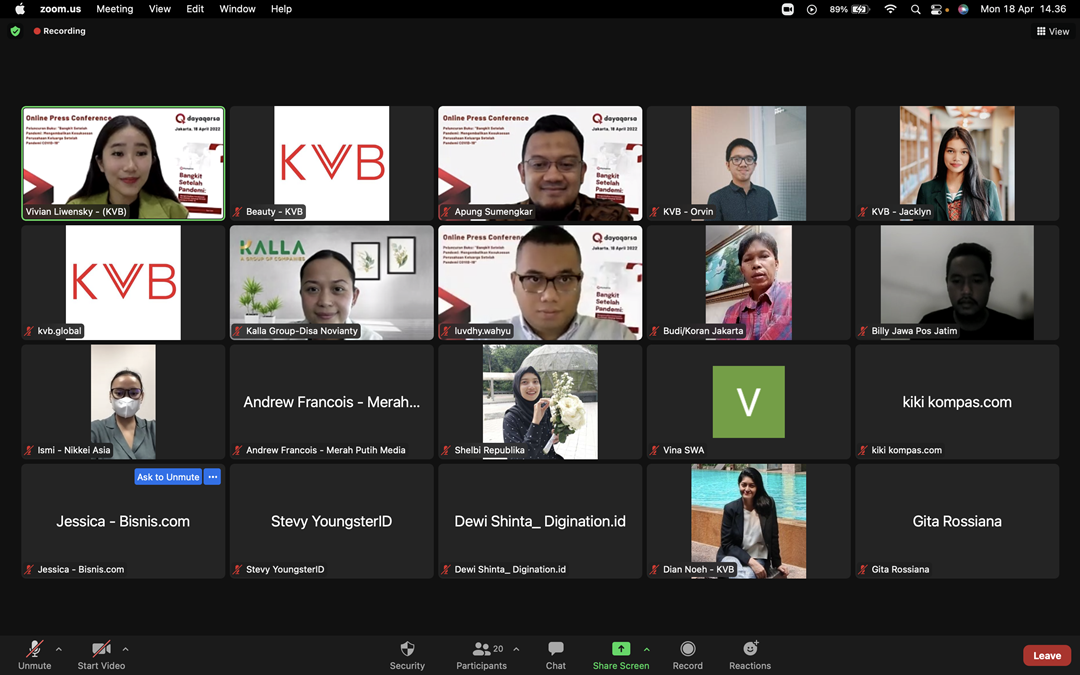Open the Chat bubble icon
This screenshot has height=675, width=1080.
coord(556,649)
